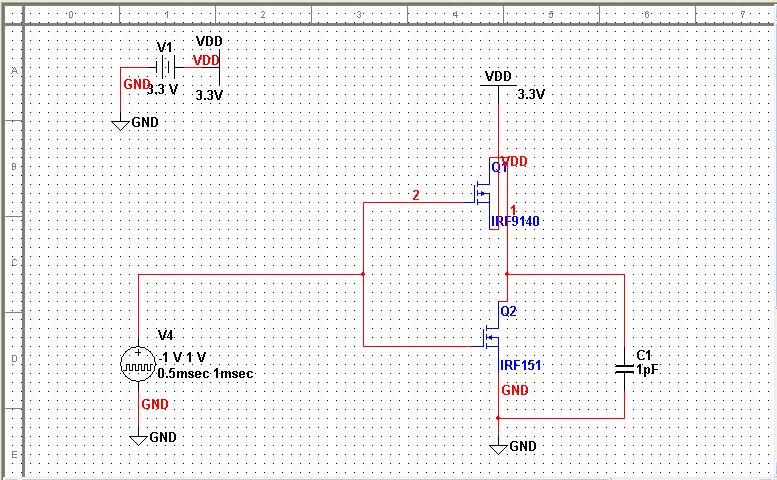777x480 pixels.
Task: Click output junction dot between Q1 and Q2
Action: click(x=507, y=274)
